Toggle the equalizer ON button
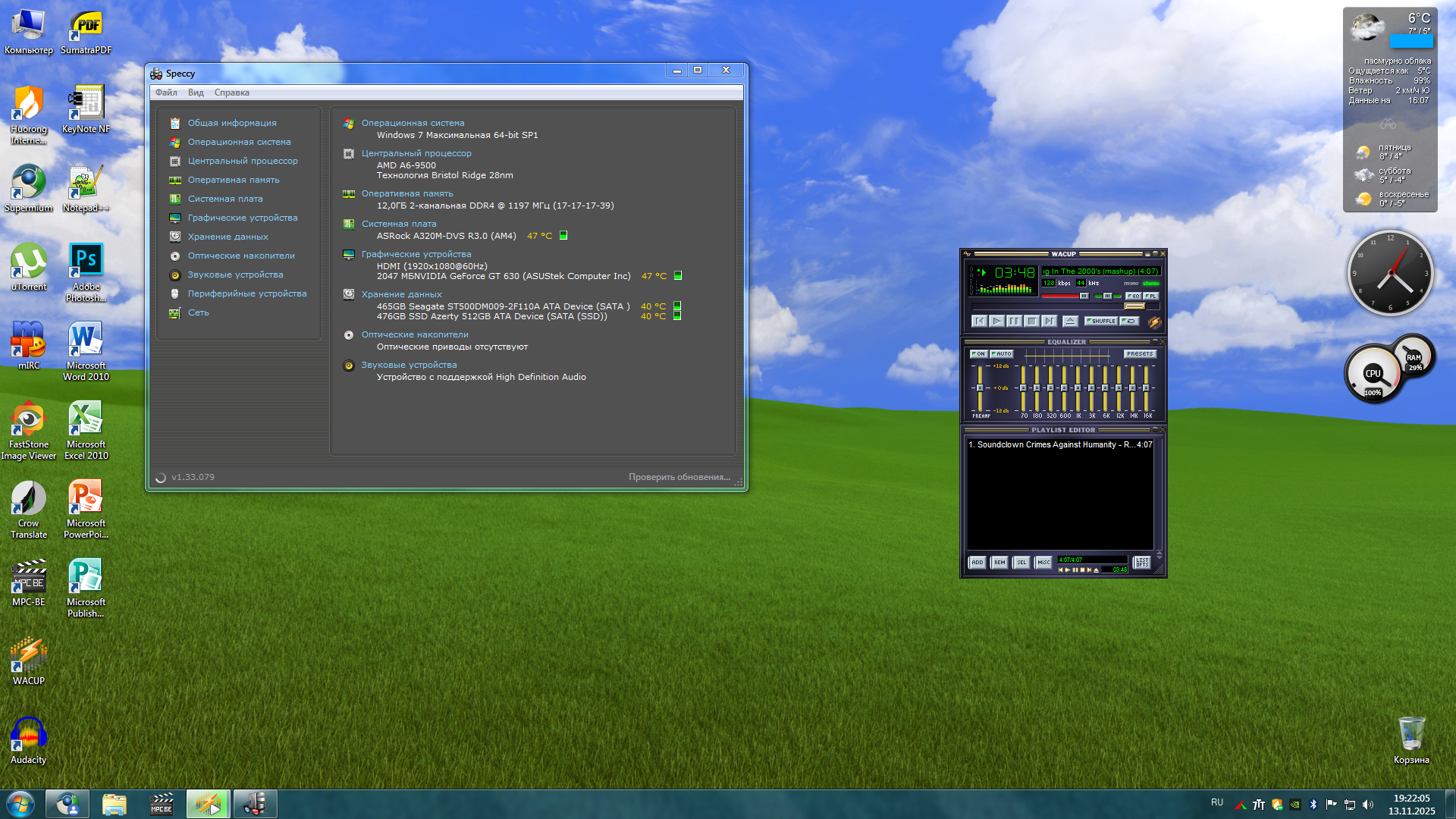Viewport: 1456px width, 819px height. (978, 354)
